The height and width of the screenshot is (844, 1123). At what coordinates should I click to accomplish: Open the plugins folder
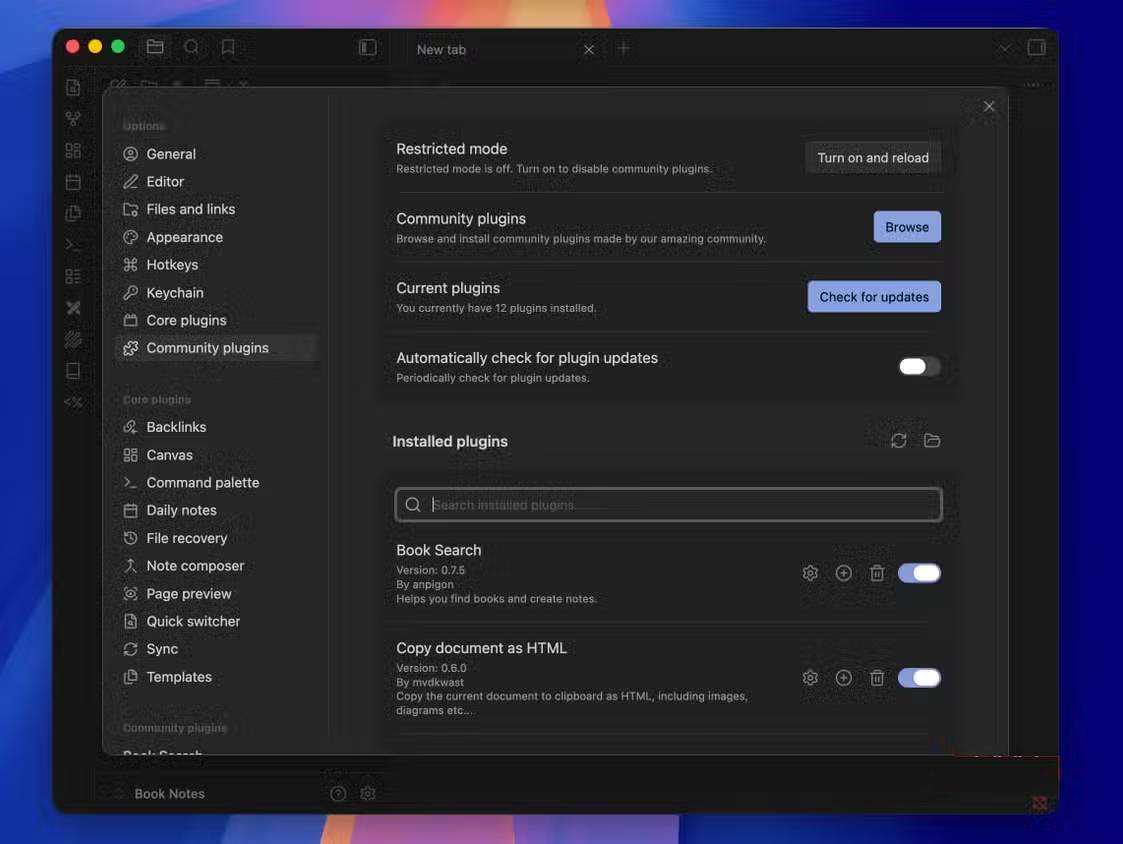pos(932,441)
